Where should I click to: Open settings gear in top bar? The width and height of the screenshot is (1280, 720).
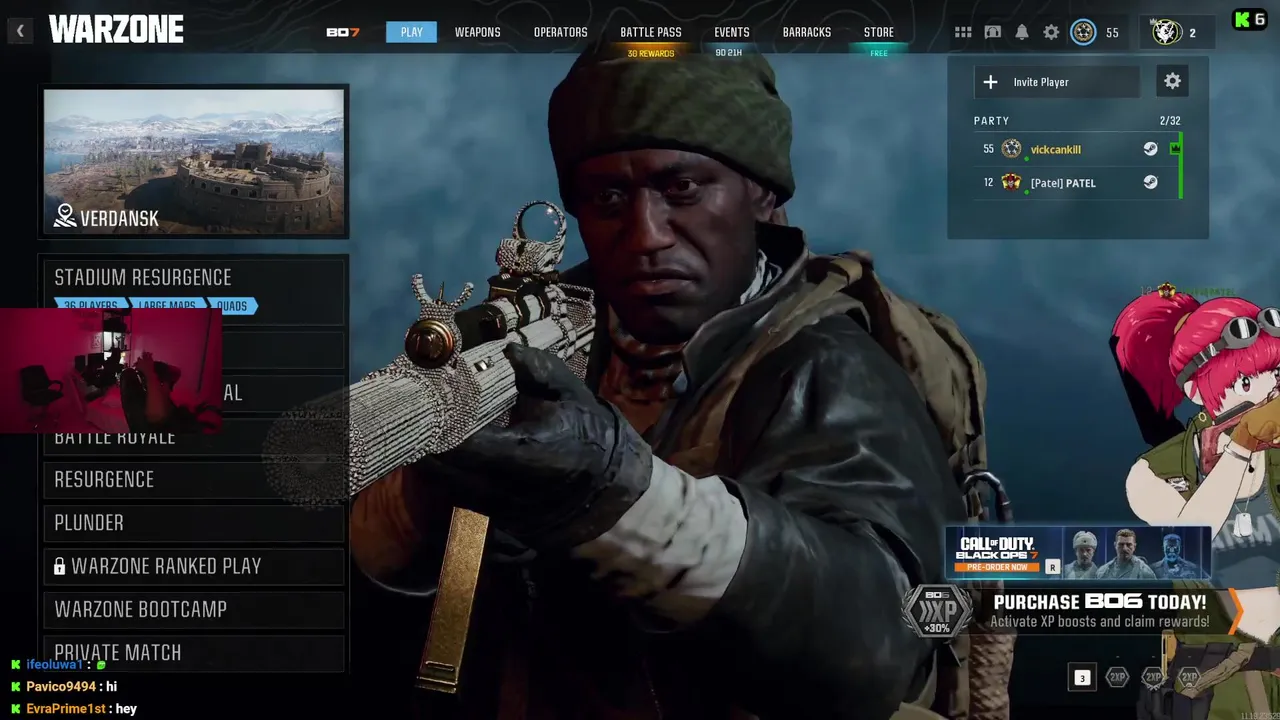coord(1051,32)
